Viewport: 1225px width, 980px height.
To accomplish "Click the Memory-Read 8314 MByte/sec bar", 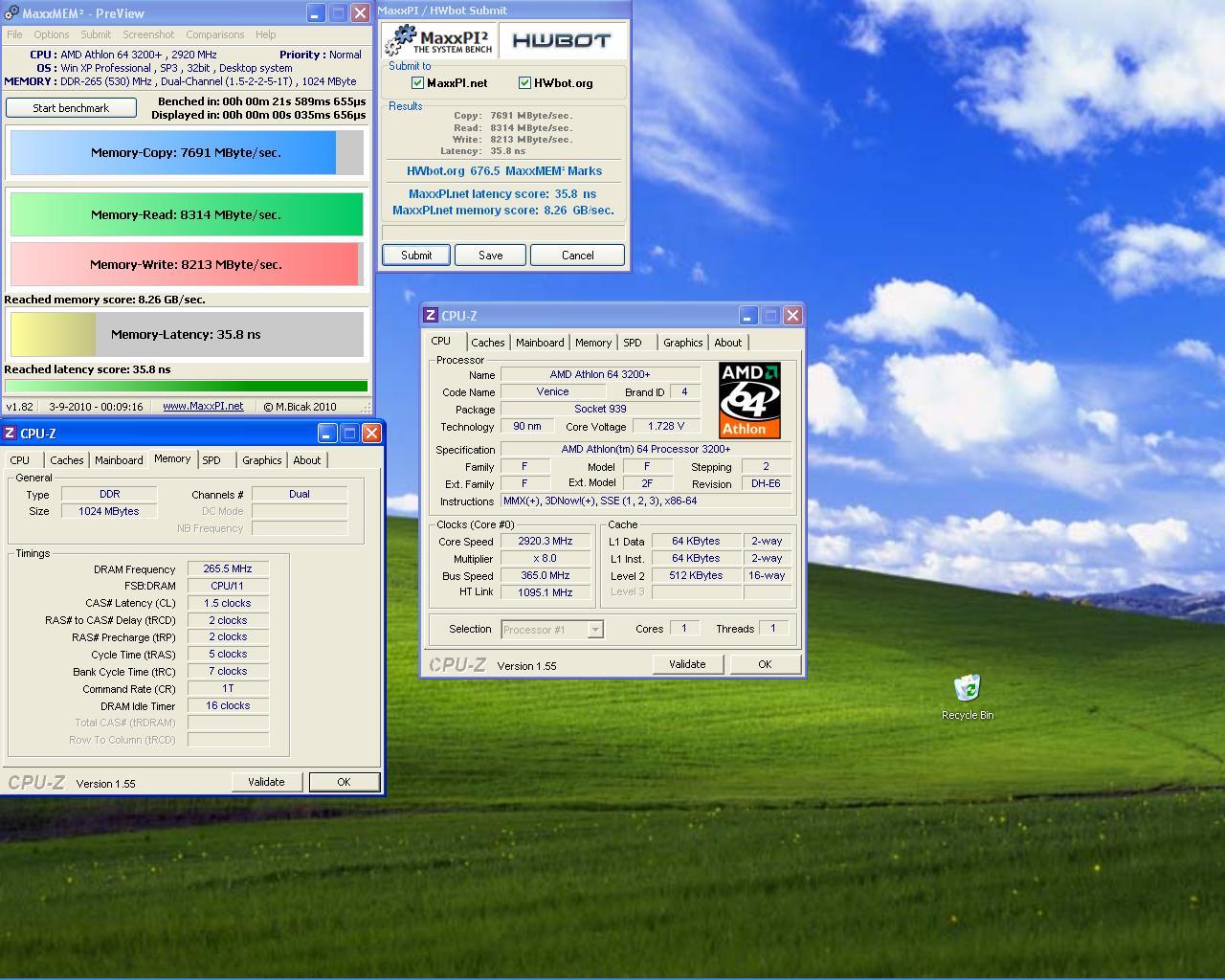I will [187, 214].
